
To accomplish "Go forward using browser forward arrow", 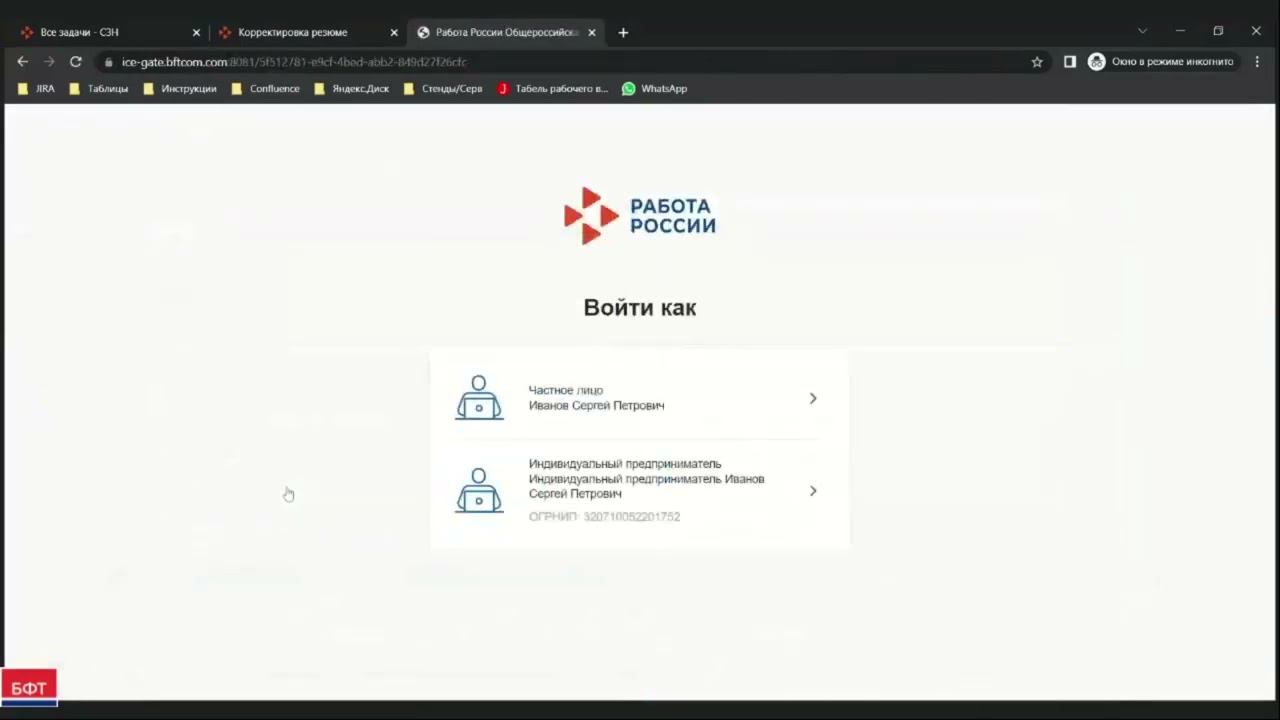I will 48,62.
